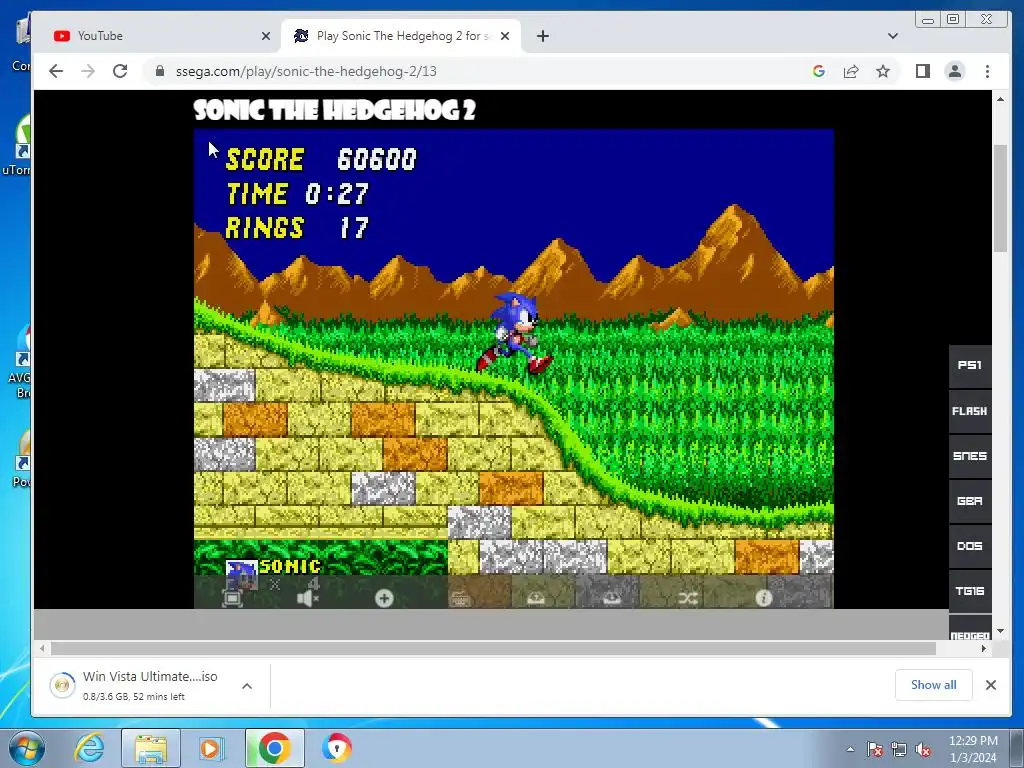The width and height of the screenshot is (1024, 768).
Task: Expand the tab search chevron
Action: click(893, 36)
